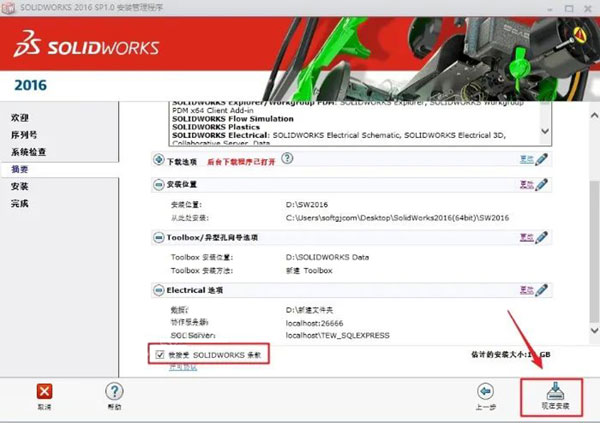Select the Serial Number step in the sidebar
This screenshot has width=600, height=423.
(24, 135)
